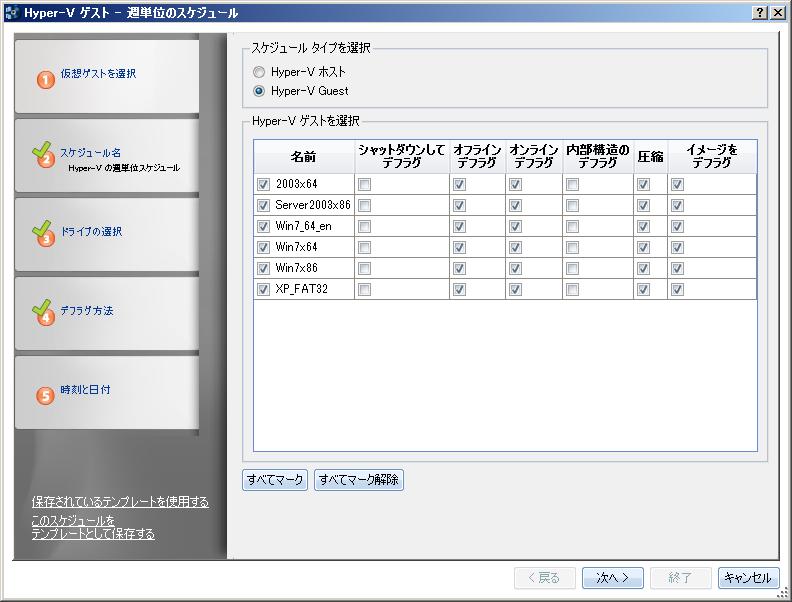Toggle オンライン デフラグ for 2003x64
Screen dimensions: 792x602
coord(515,184)
